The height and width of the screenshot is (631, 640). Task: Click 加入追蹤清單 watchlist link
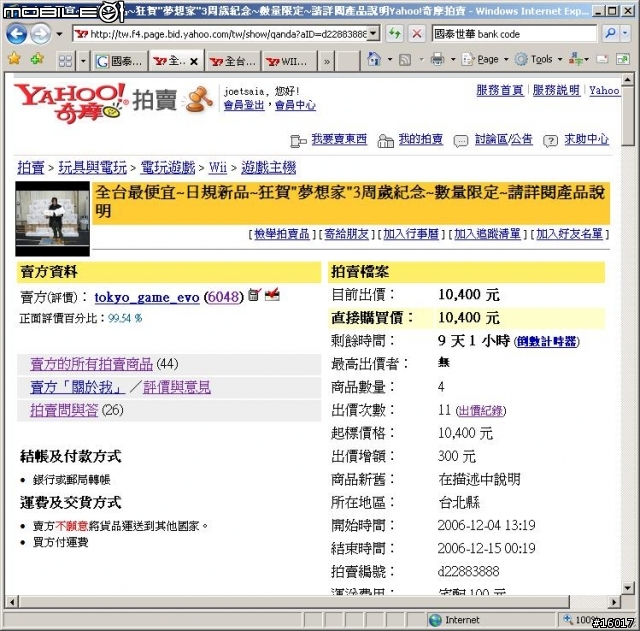click(x=488, y=234)
